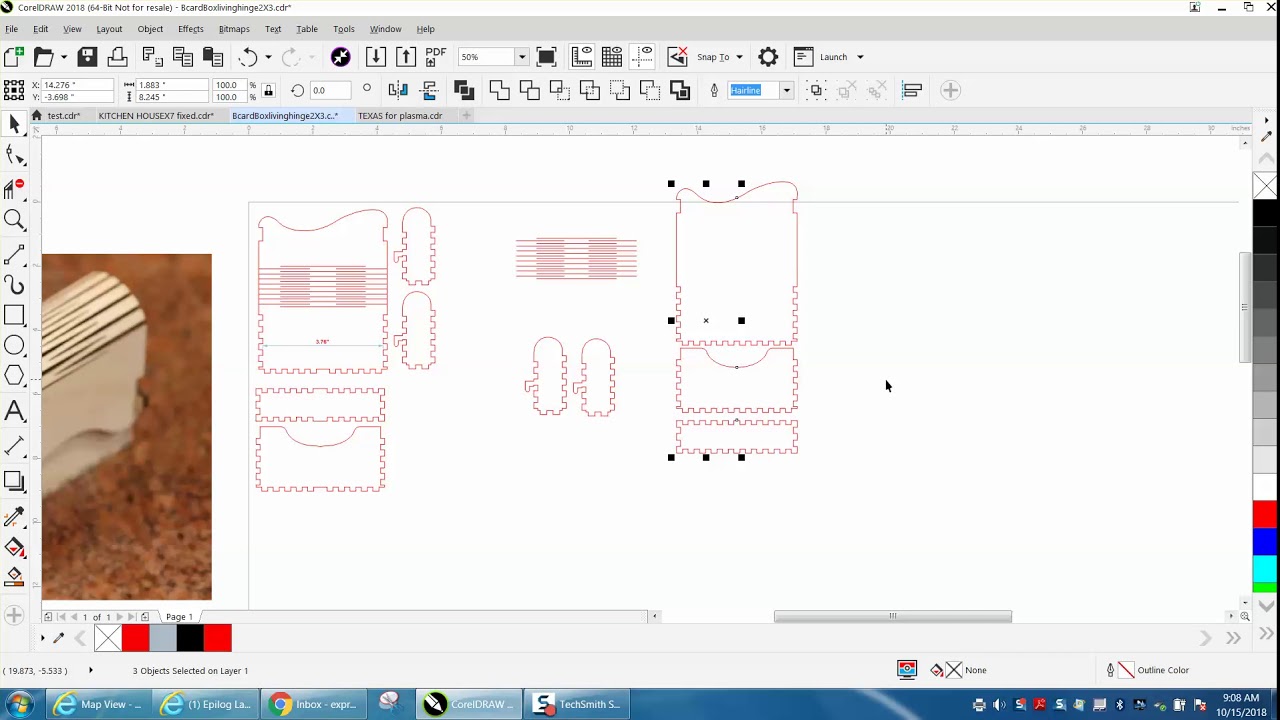The image size is (1280, 720).
Task: Choose the Artistic Media tool
Action: [14, 285]
